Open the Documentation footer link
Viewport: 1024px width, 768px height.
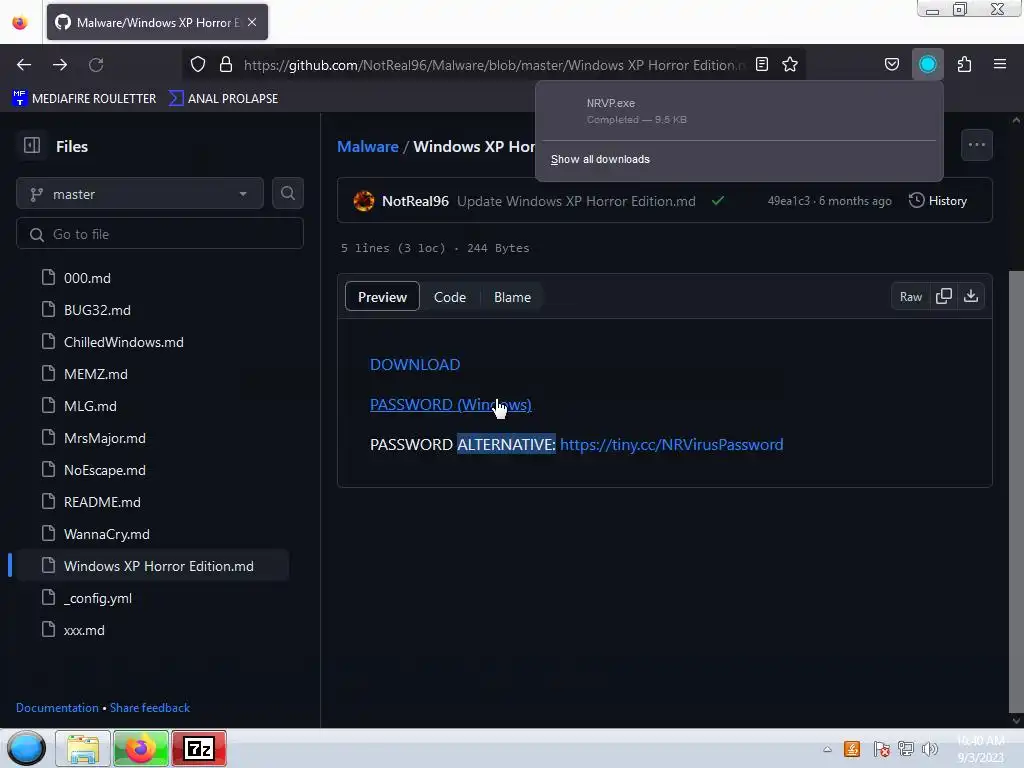point(57,707)
